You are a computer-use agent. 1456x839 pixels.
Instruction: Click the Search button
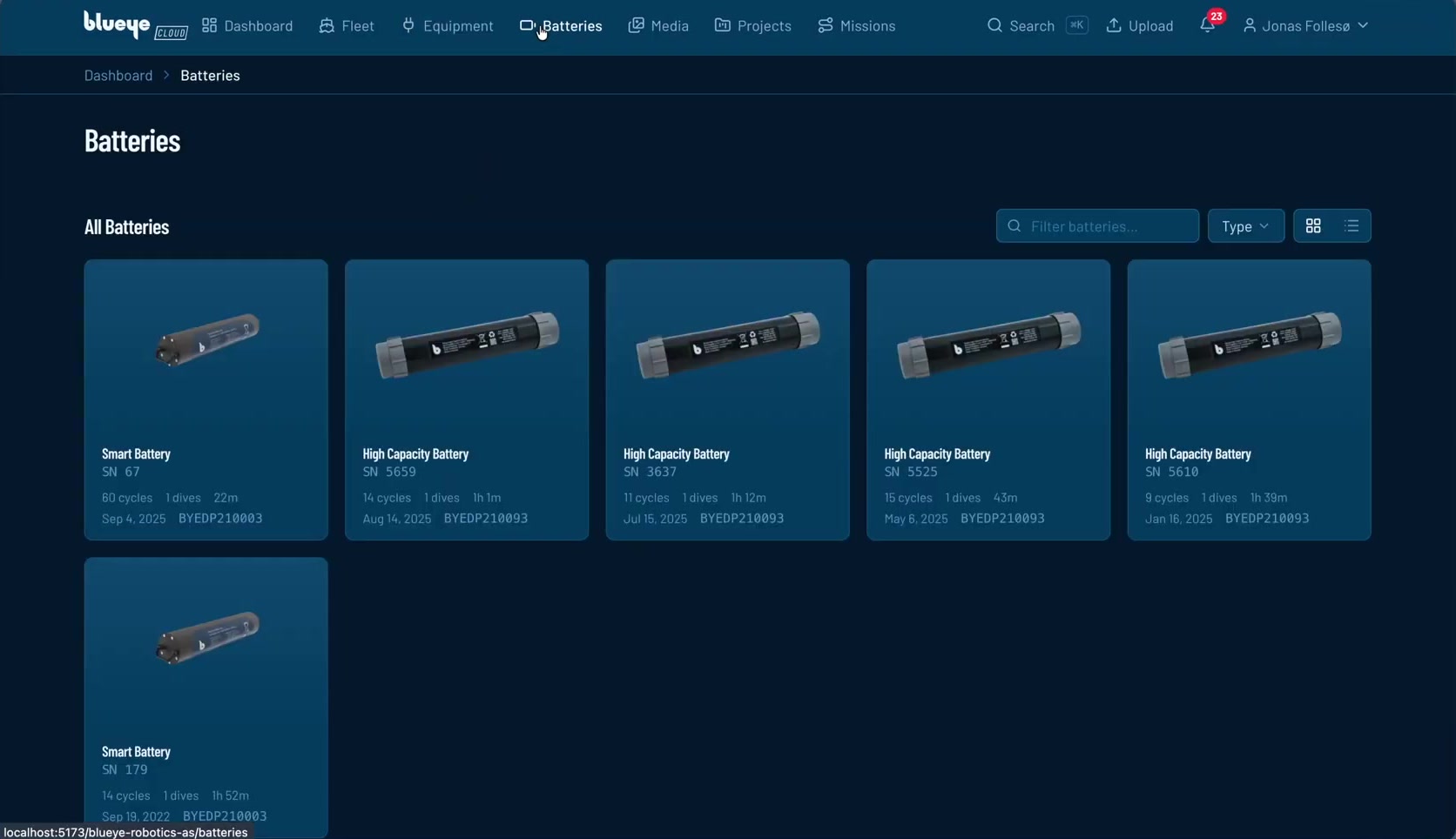click(x=1037, y=25)
